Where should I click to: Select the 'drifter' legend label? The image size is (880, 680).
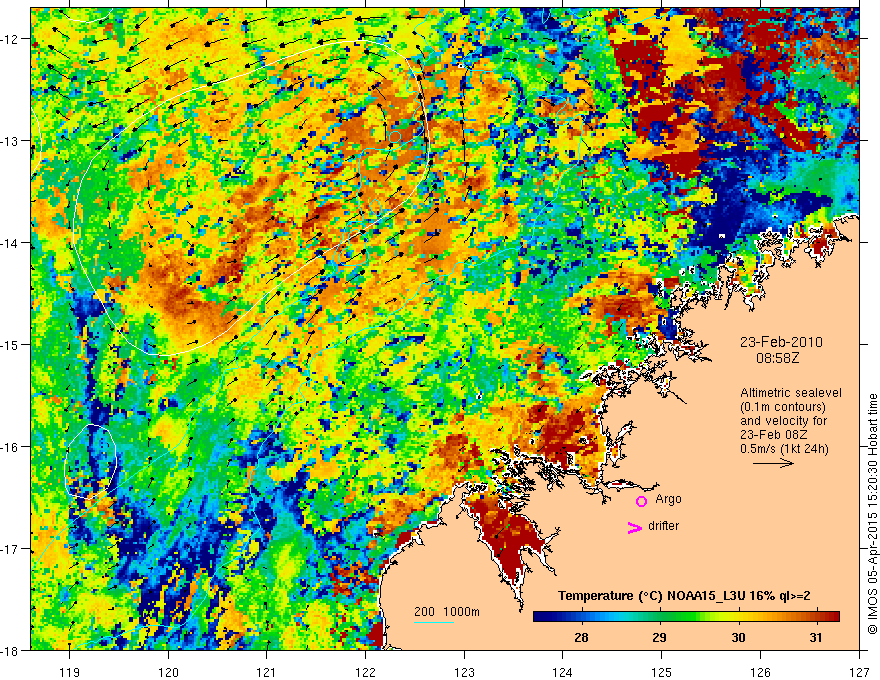(663, 526)
